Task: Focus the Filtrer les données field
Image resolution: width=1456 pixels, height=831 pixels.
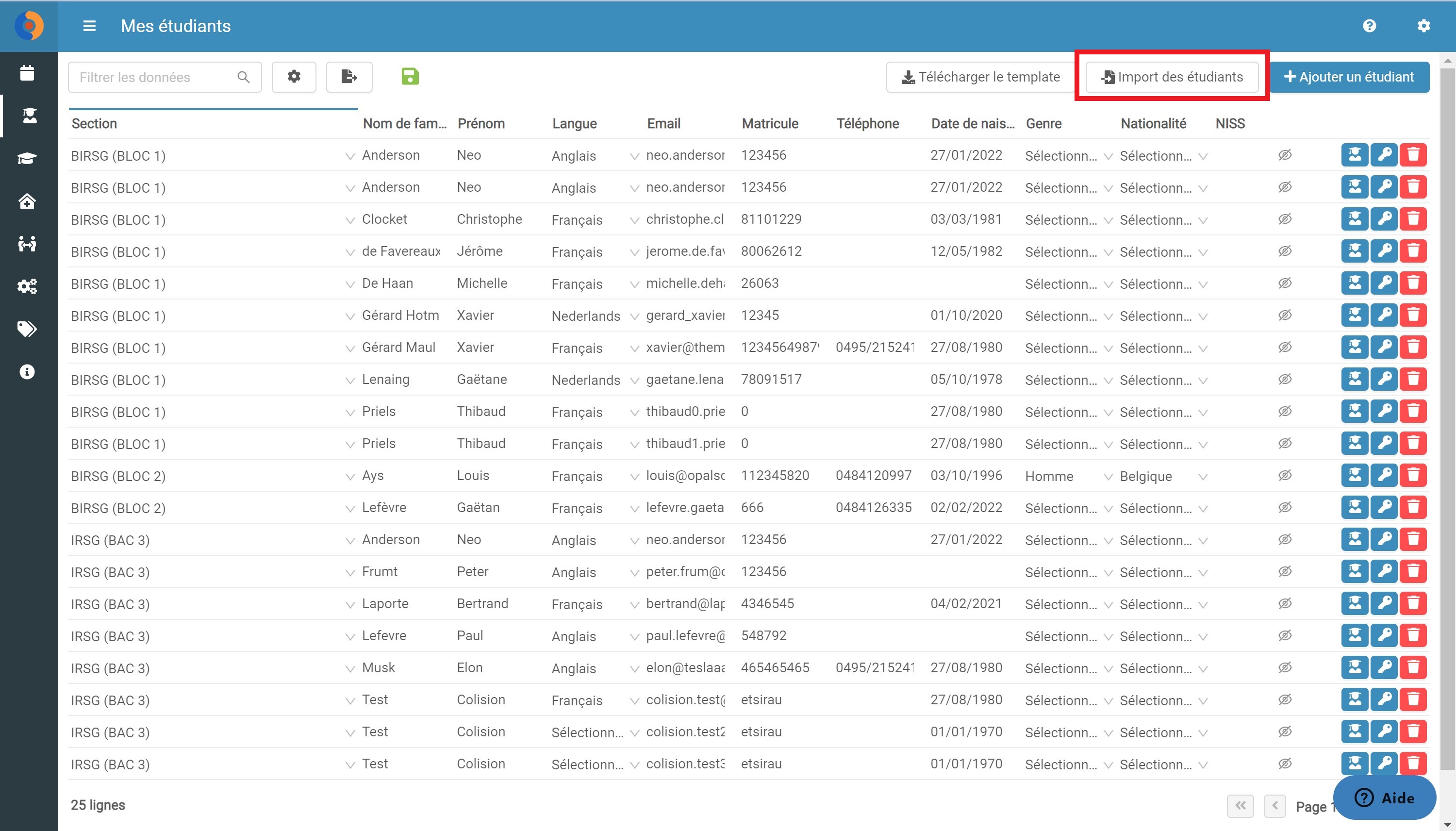Action: tap(165, 77)
